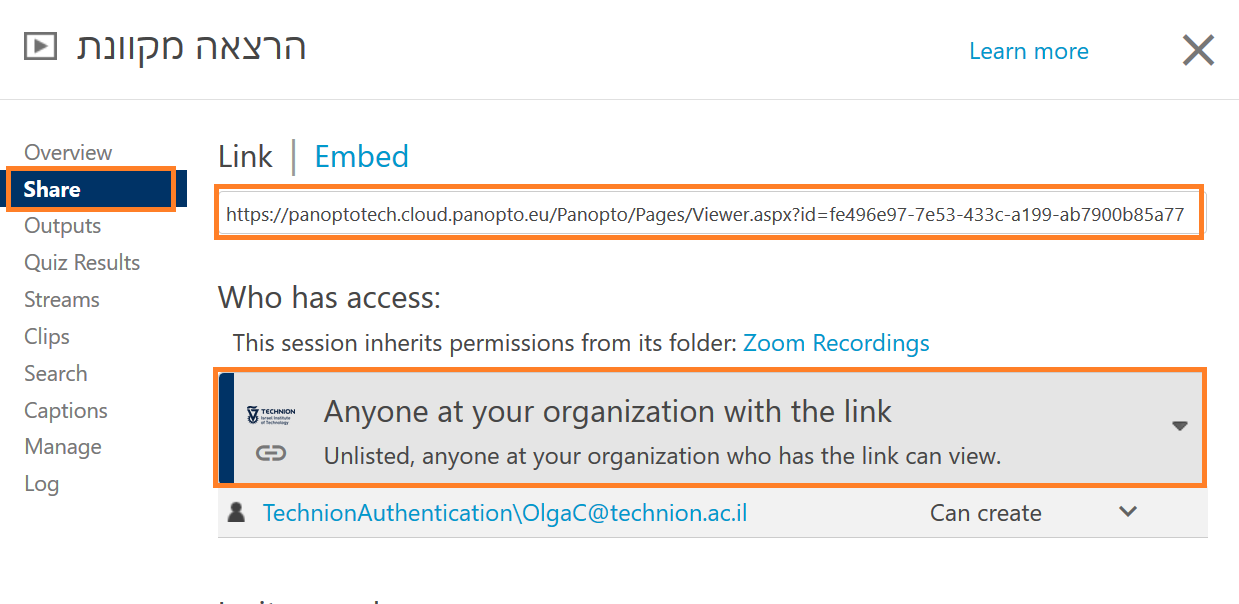The height and width of the screenshot is (604, 1239).
Task: Select the Link tab
Action: 245,157
